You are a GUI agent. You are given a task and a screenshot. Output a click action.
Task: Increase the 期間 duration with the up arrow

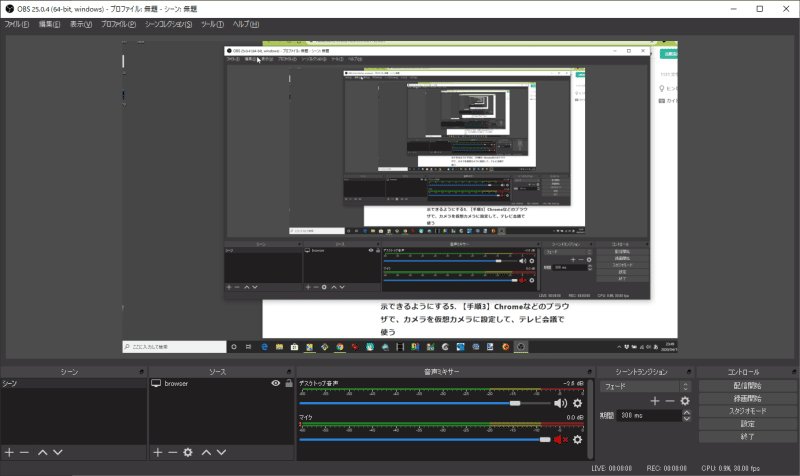pos(687,412)
